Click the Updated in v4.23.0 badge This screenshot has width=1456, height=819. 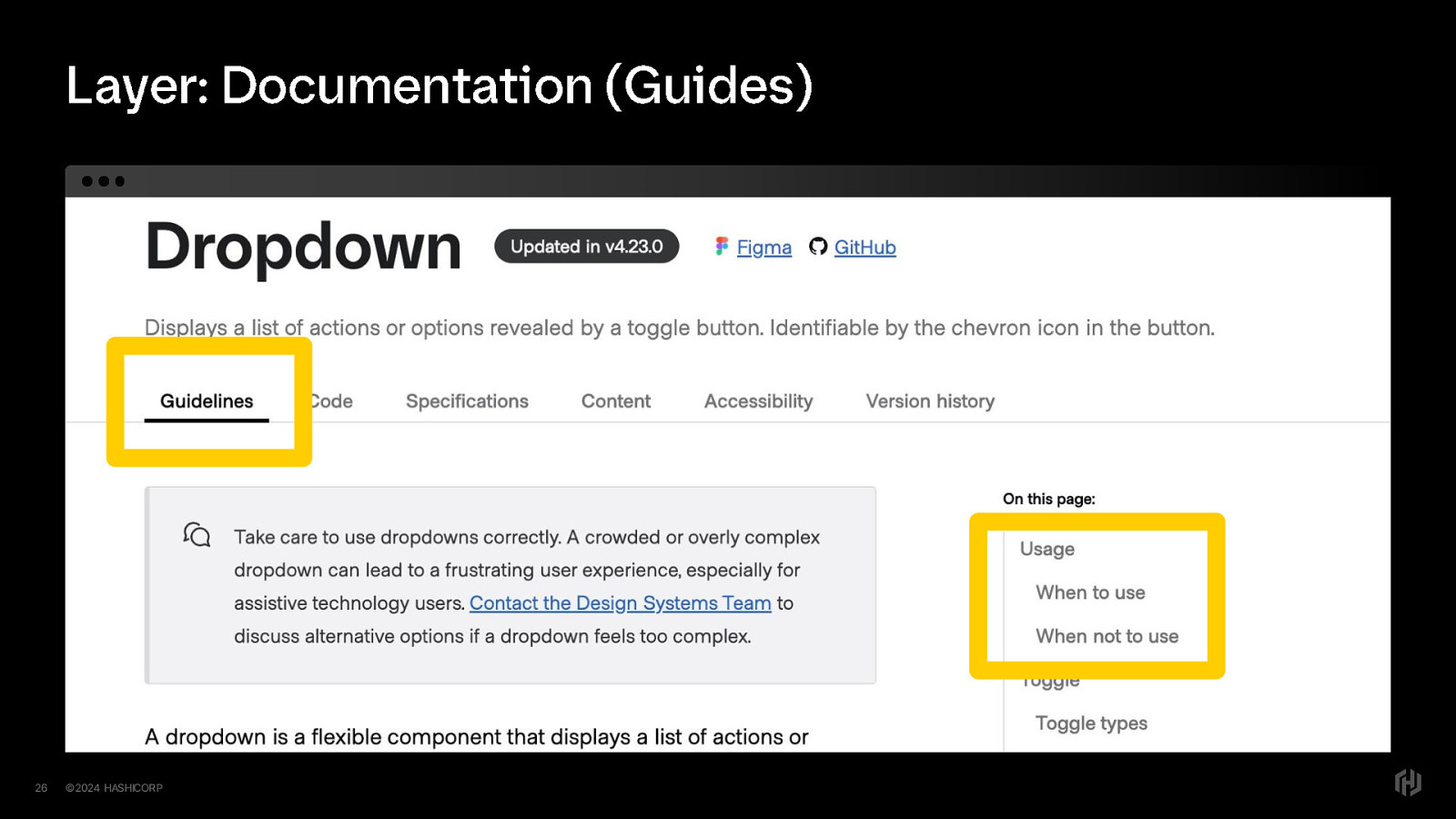(x=586, y=247)
